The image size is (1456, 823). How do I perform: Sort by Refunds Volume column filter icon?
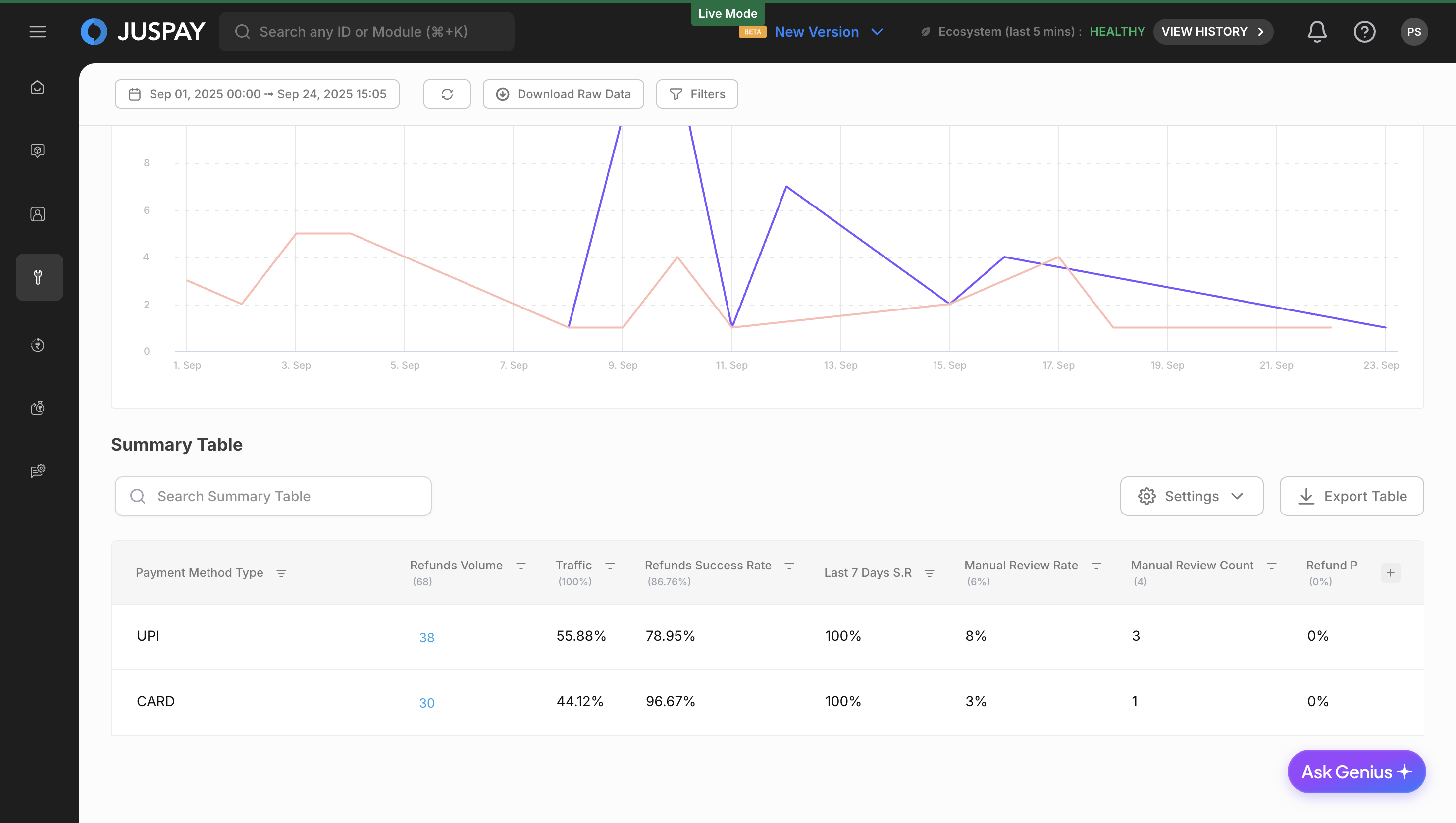521,566
